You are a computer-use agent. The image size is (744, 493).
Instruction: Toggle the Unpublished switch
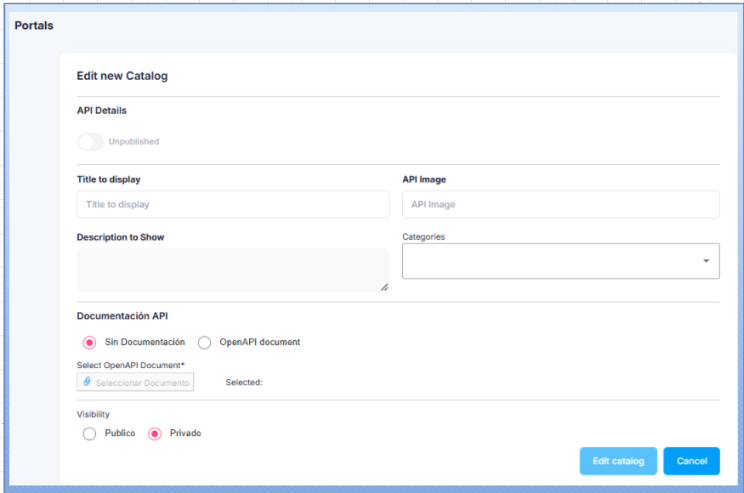coord(91,142)
